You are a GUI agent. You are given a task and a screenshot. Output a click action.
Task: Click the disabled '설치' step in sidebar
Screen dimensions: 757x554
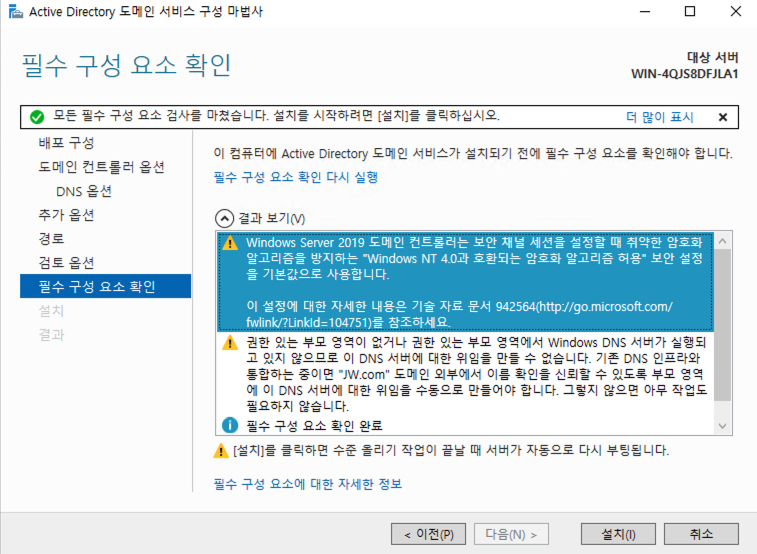(x=51, y=310)
